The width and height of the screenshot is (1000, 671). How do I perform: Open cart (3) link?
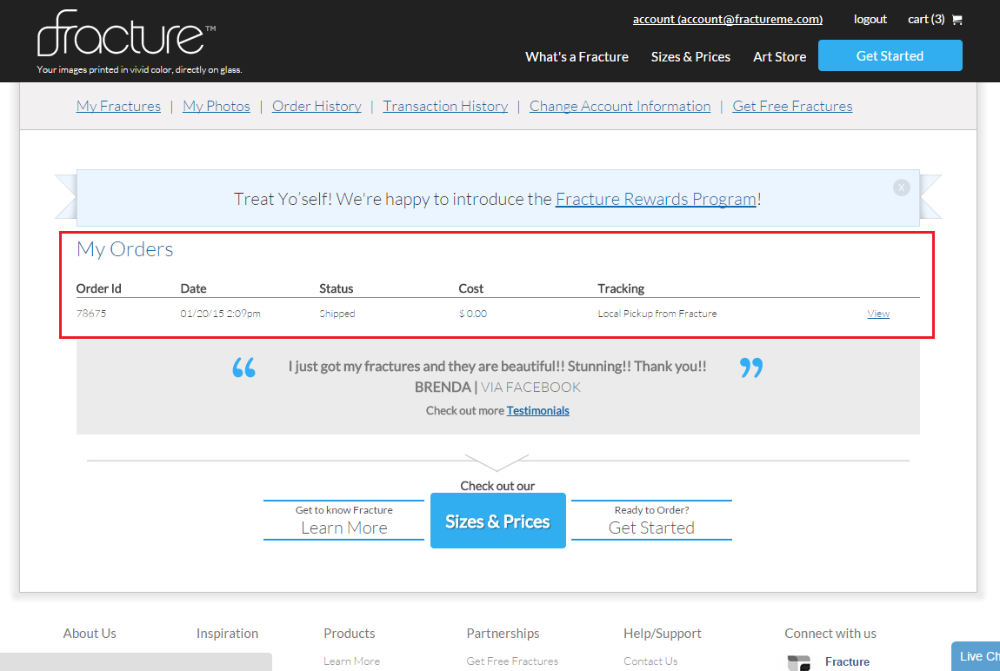(926, 19)
